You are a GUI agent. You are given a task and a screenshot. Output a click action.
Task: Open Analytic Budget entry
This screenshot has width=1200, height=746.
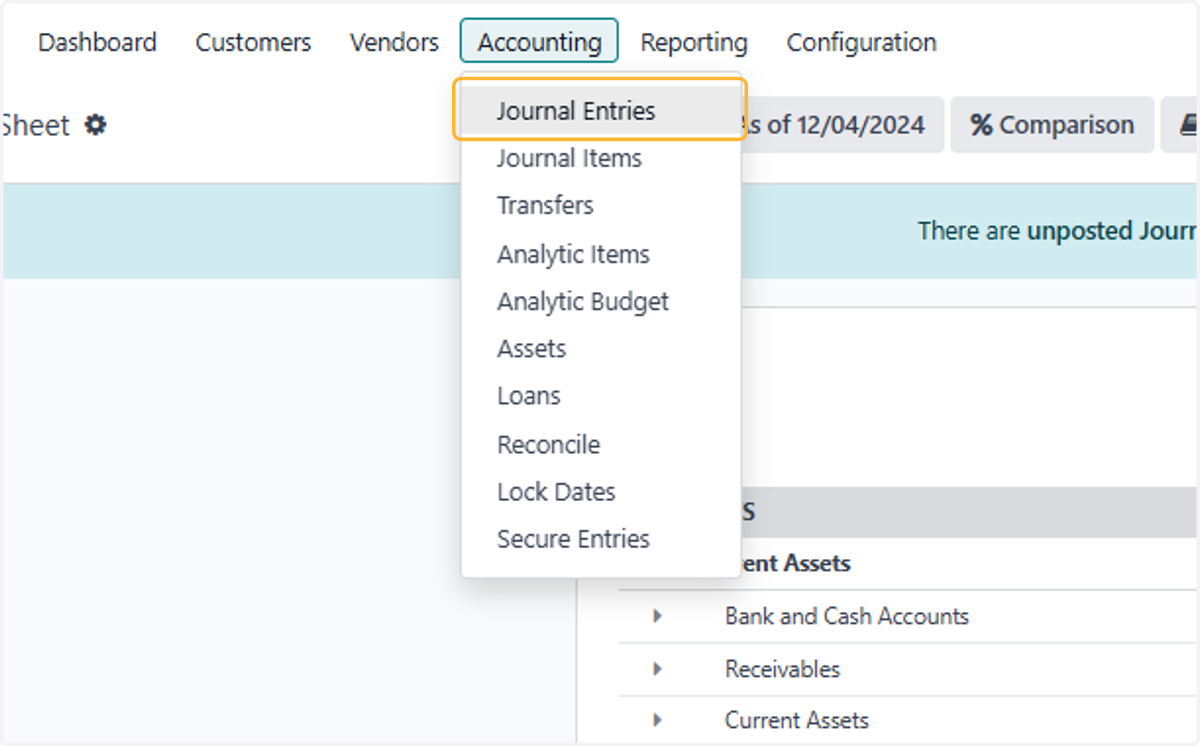[600, 301]
